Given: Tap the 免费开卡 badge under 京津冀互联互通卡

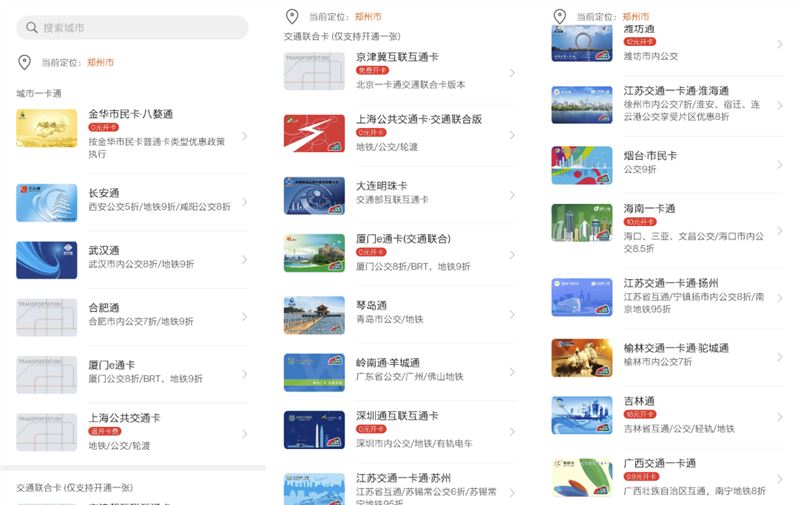Looking at the screenshot, I should point(372,70).
